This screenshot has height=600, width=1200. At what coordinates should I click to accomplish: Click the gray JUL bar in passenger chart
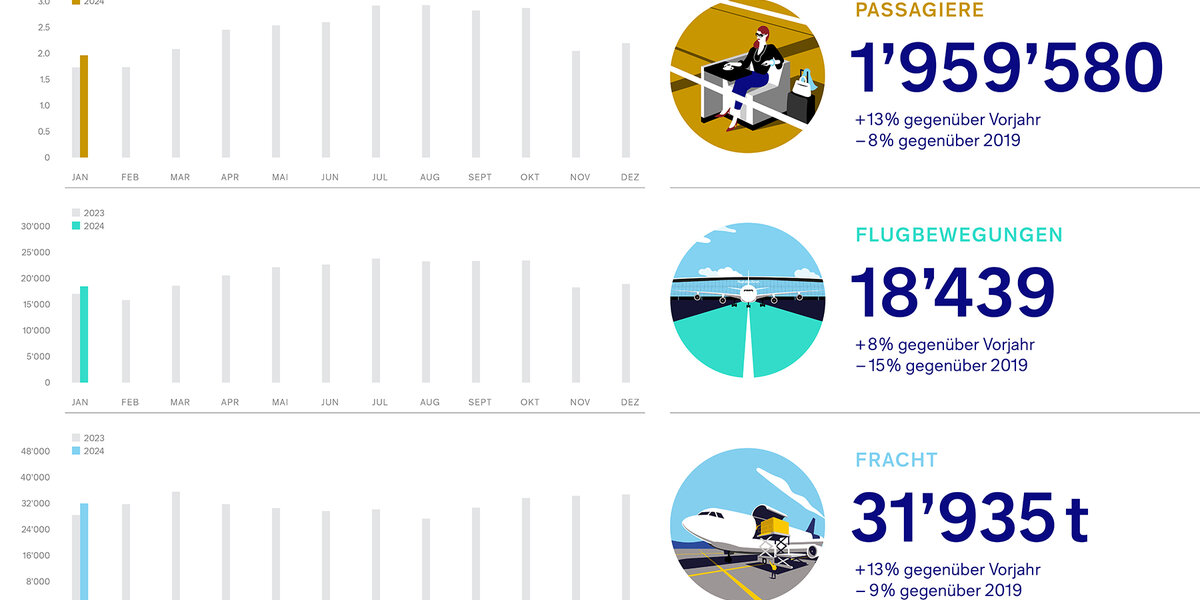(x=376, y=82)
